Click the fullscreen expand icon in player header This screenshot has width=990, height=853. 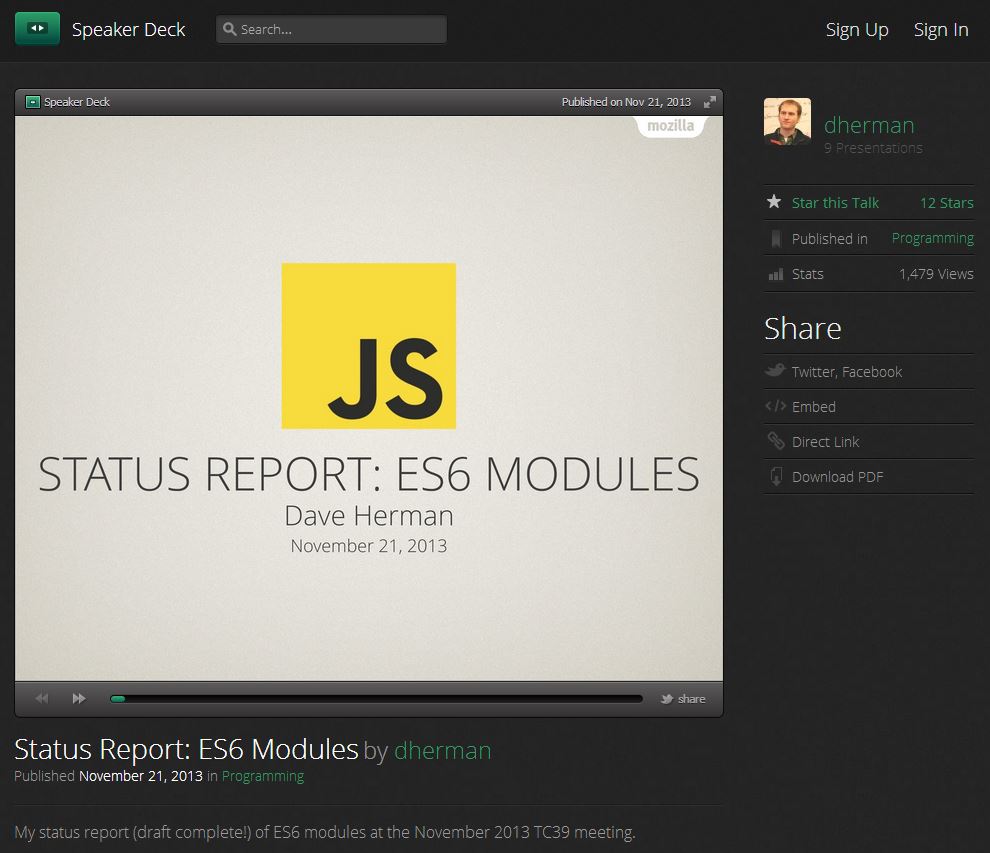pos(710,102)
